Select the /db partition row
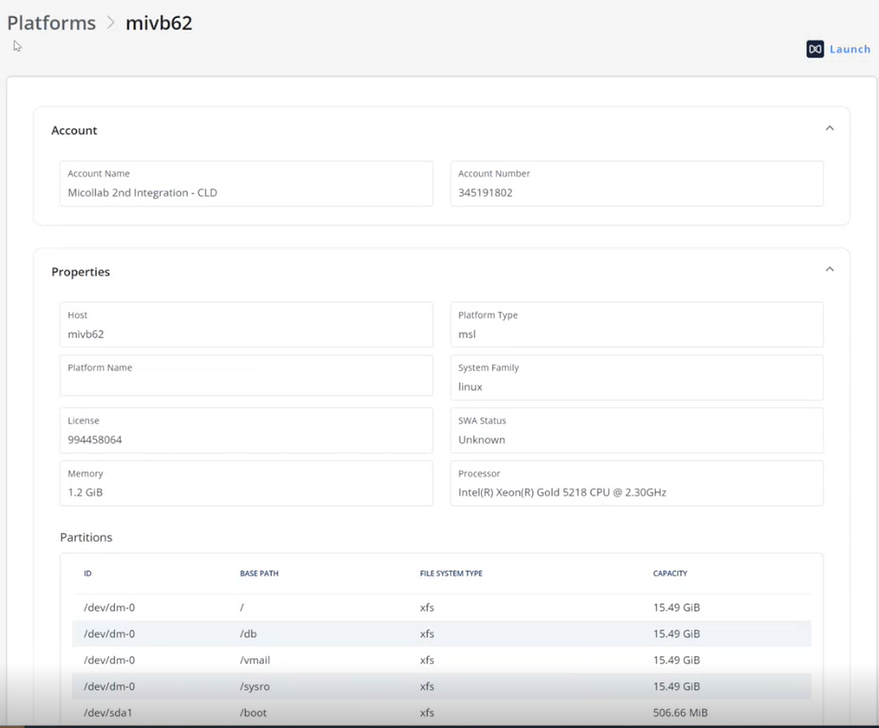The width and height of the screenshot is (879, 728). (442, 634)
